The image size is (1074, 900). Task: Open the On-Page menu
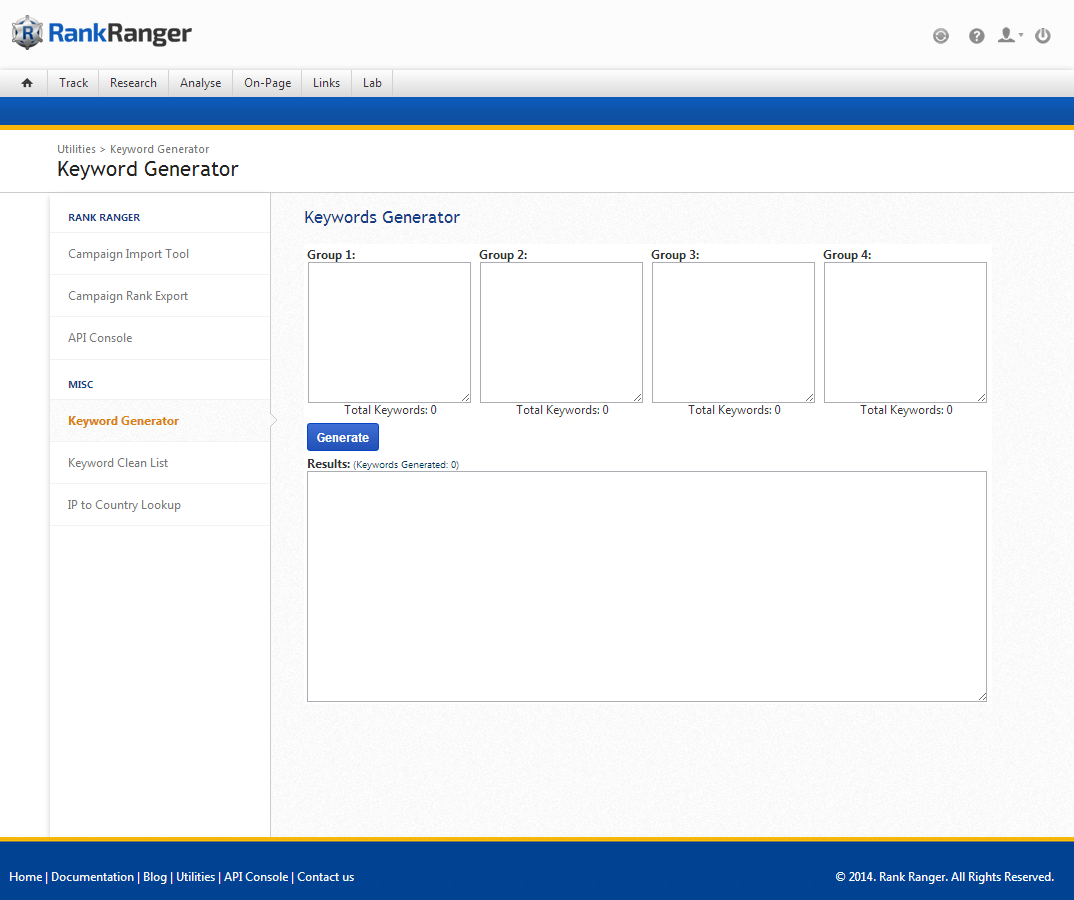coord(267,83)
